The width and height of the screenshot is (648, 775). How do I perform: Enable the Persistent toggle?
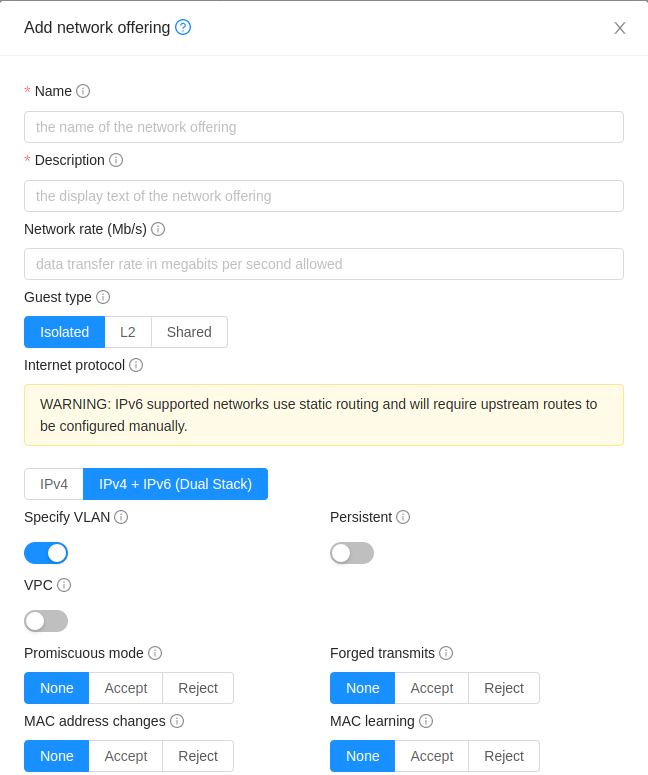[352, 553]
